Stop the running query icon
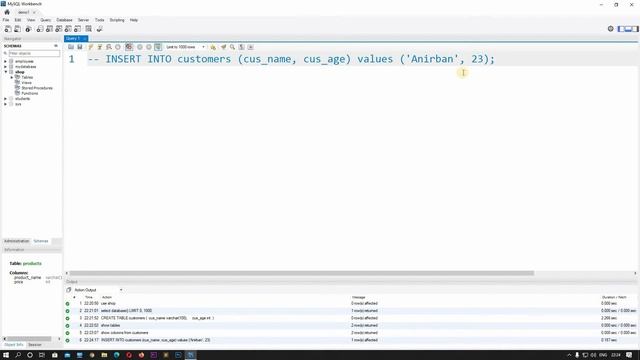Image resolution: width=640 pixels, height=360 pixels. pyautogui.click(x=118, y=47)
